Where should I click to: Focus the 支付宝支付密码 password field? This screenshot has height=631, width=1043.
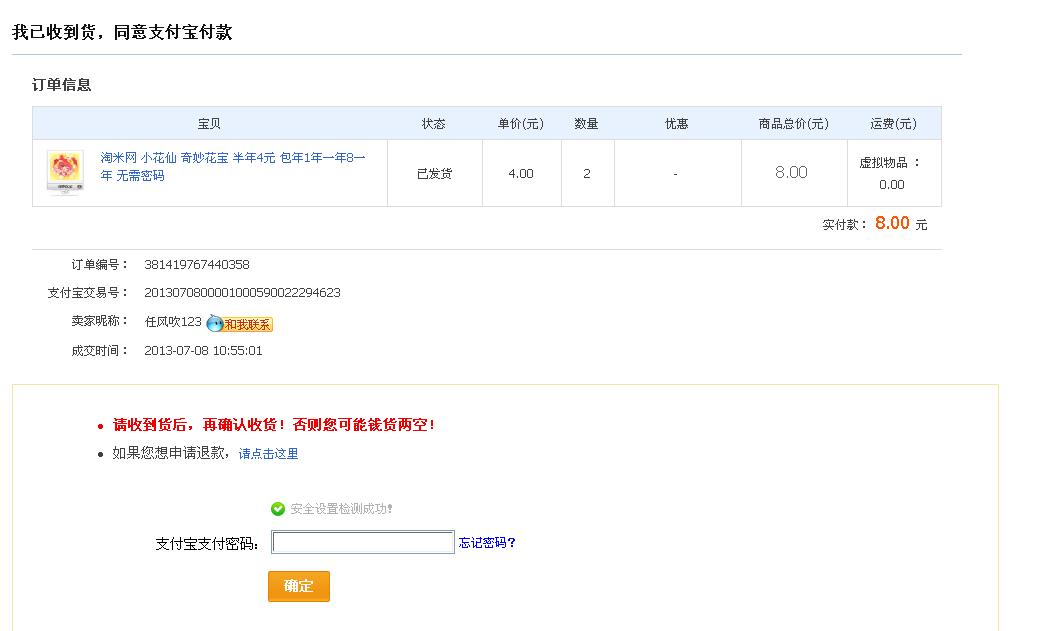363,542
